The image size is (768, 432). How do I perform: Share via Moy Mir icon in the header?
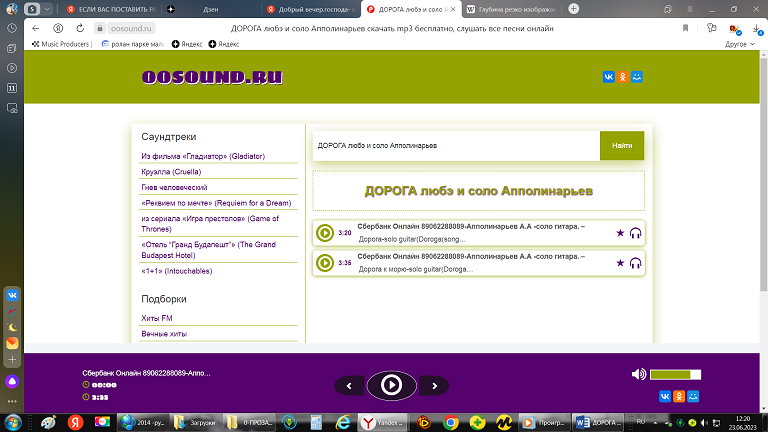click(637, 77)
